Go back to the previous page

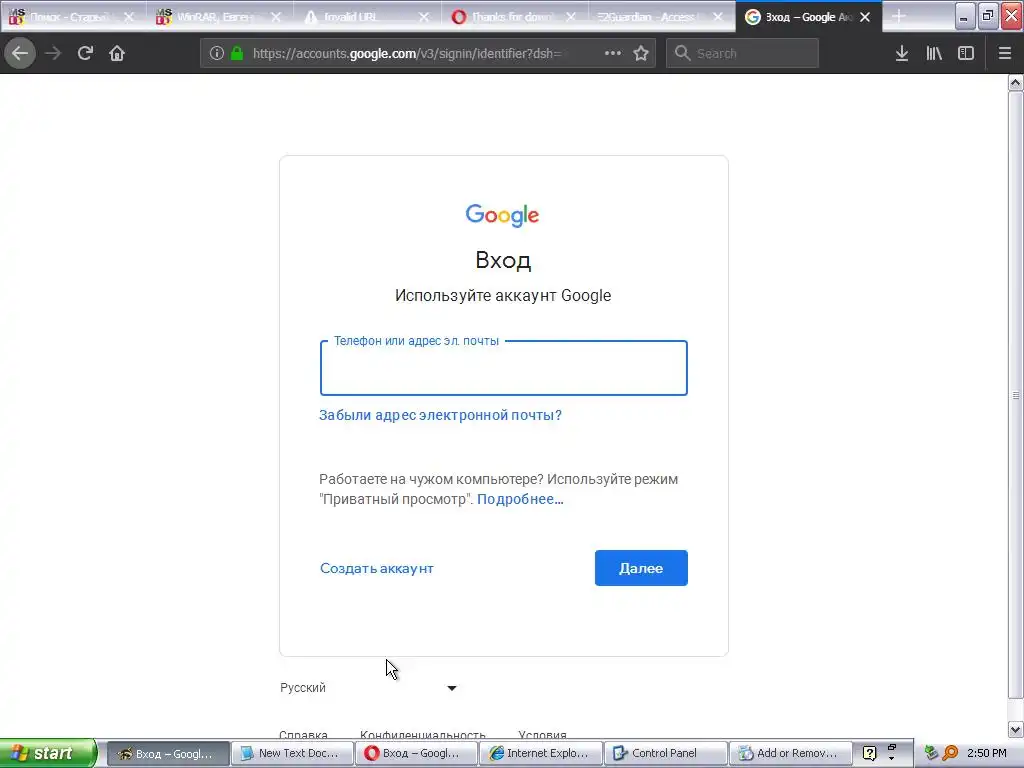[20, 54]
